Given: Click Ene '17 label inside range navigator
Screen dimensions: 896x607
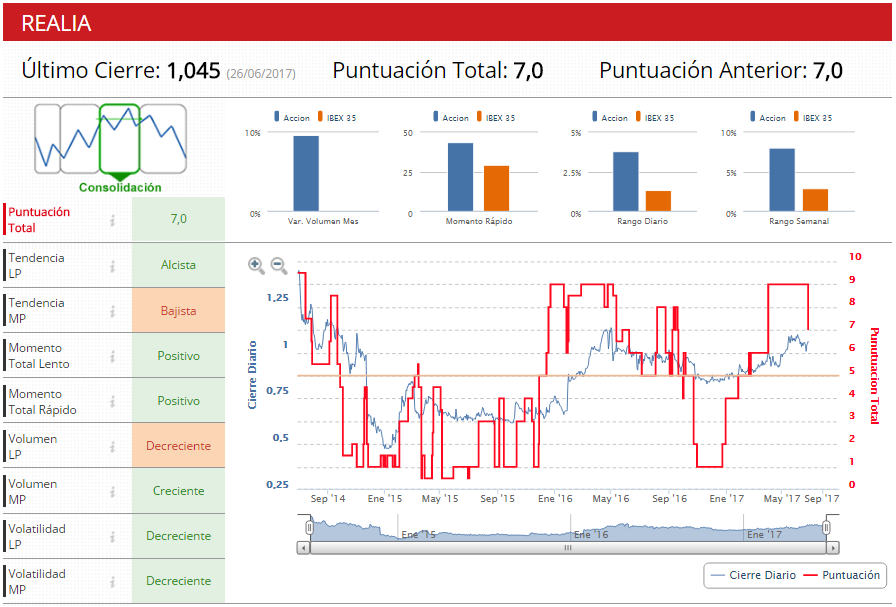Looking at the screenshot, I should pyautogui.click(x=764, y=534).
